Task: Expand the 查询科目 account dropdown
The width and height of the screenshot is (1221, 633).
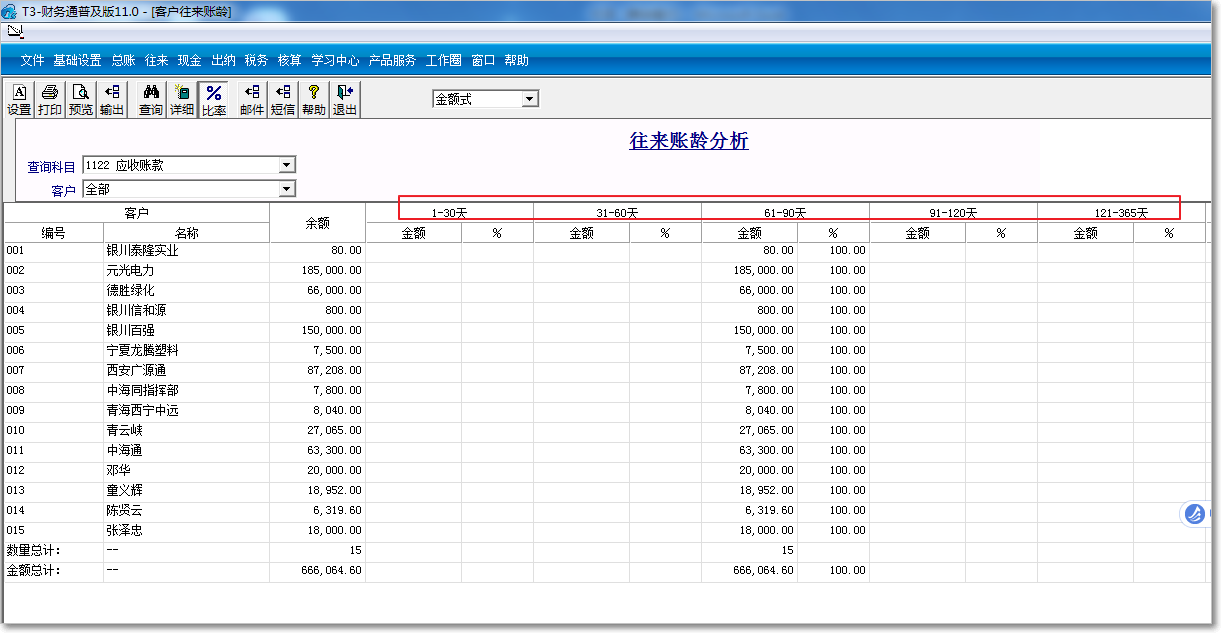Action: point(287,164)
